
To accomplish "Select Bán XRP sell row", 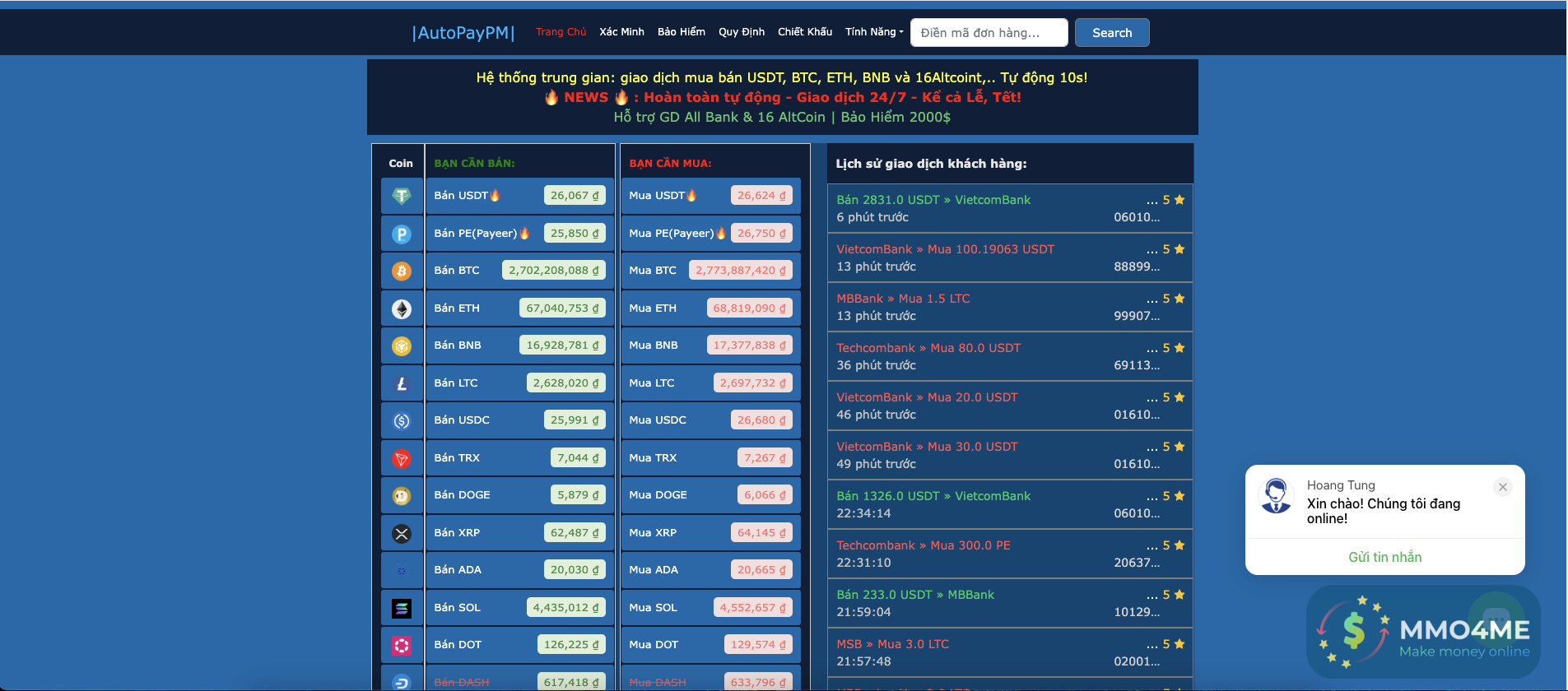I will pos(520,533).
